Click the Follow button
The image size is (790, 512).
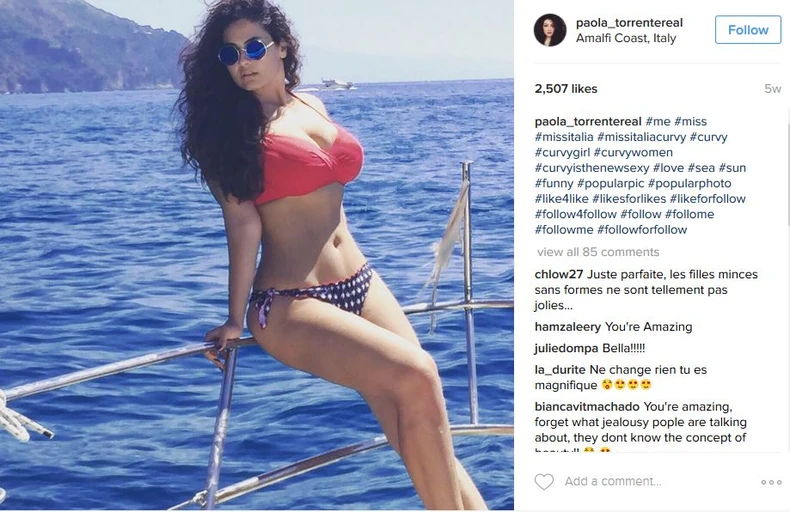click(748, 30)
